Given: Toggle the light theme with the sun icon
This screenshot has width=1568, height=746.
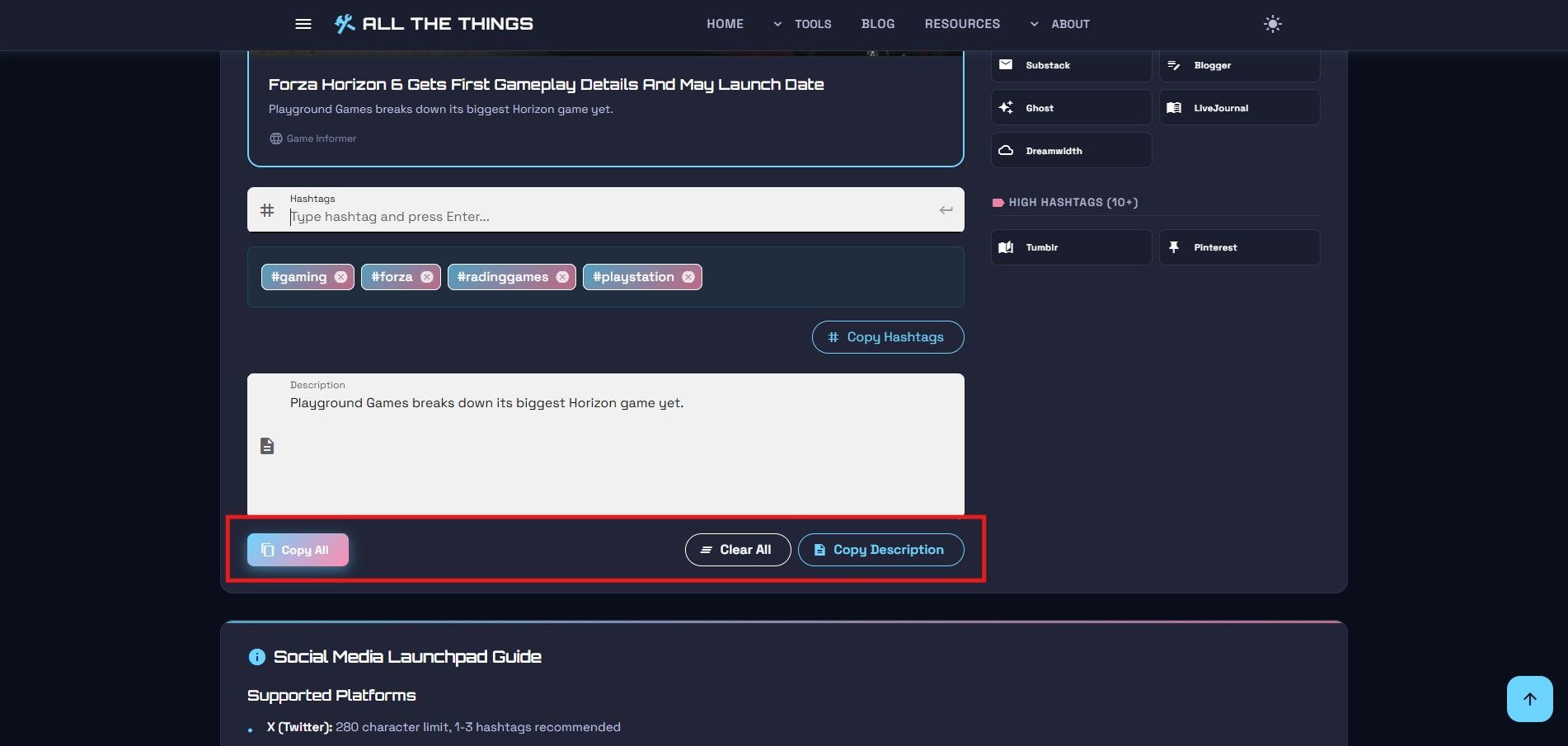Looking at the screenshot, I should click(x=1272, y=24).
